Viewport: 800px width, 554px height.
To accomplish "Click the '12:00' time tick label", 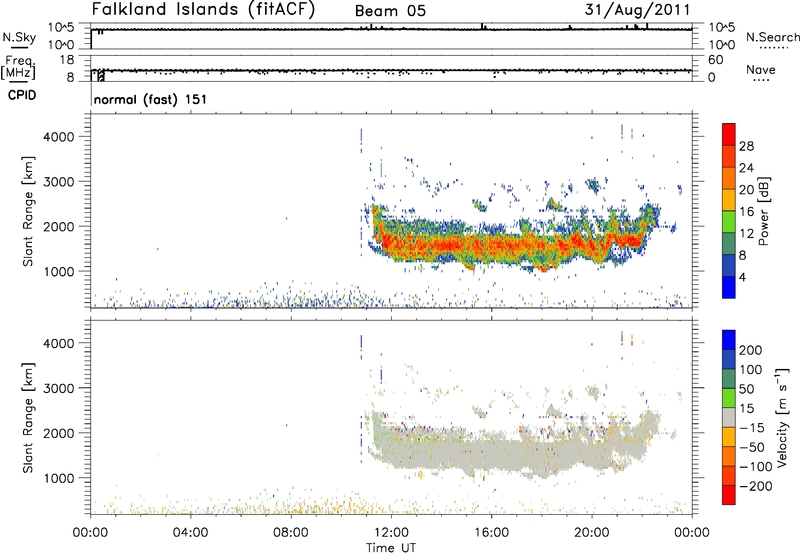I will [391, 533].
